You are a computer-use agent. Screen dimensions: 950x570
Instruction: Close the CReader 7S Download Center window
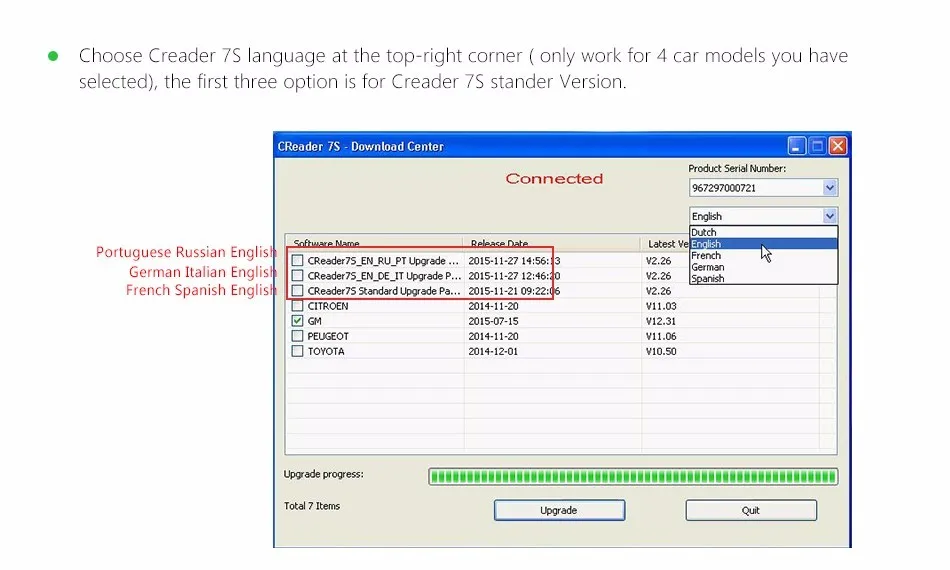[837, 146]
